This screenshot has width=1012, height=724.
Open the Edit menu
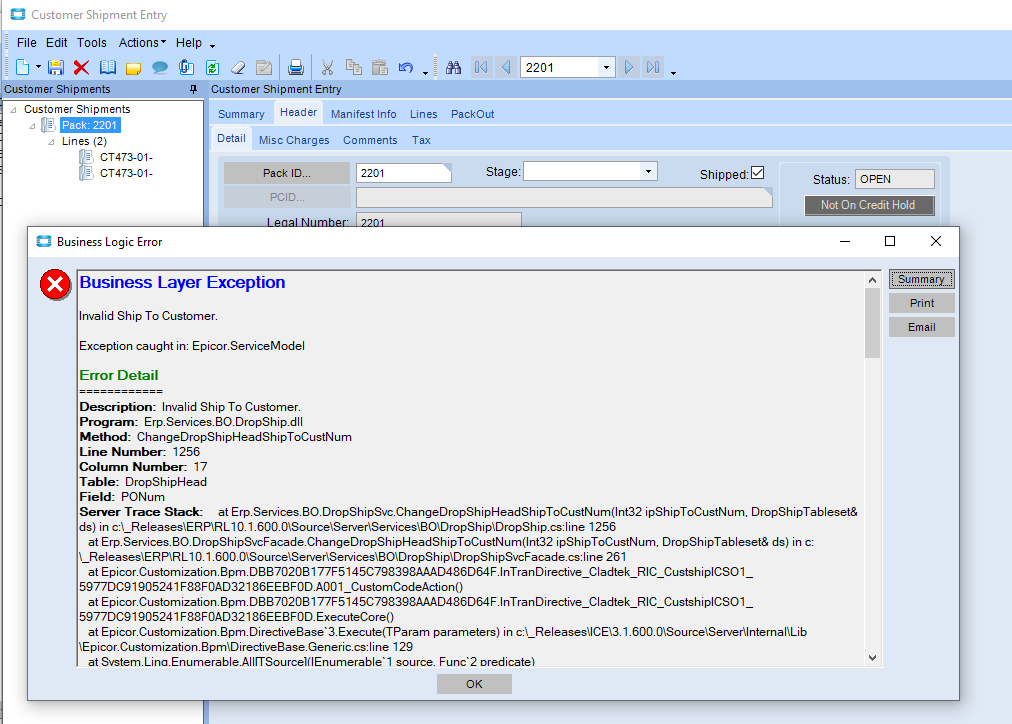[x=57, y=43]
